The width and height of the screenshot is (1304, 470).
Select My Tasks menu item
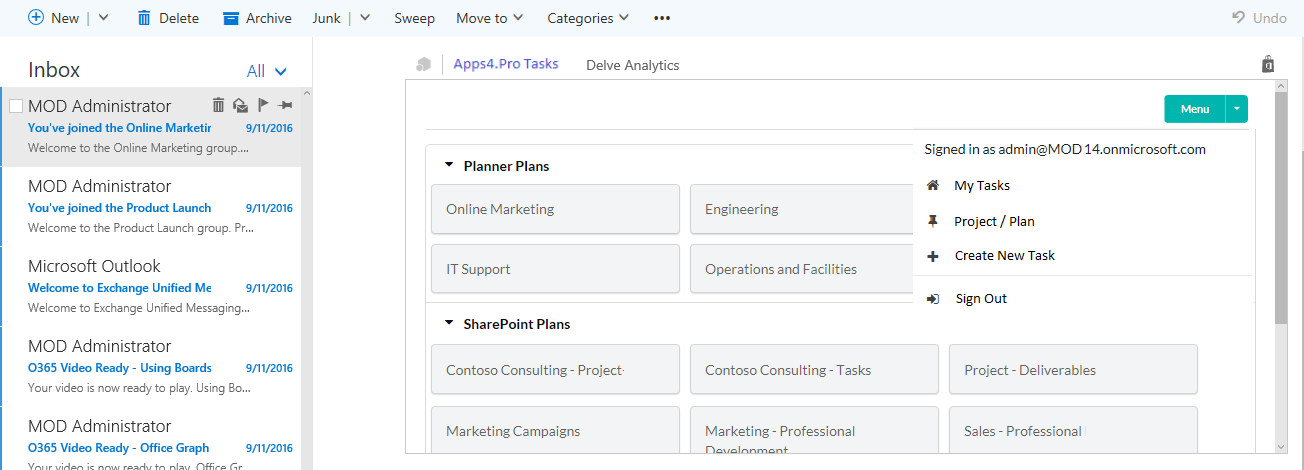click(982, 185)
